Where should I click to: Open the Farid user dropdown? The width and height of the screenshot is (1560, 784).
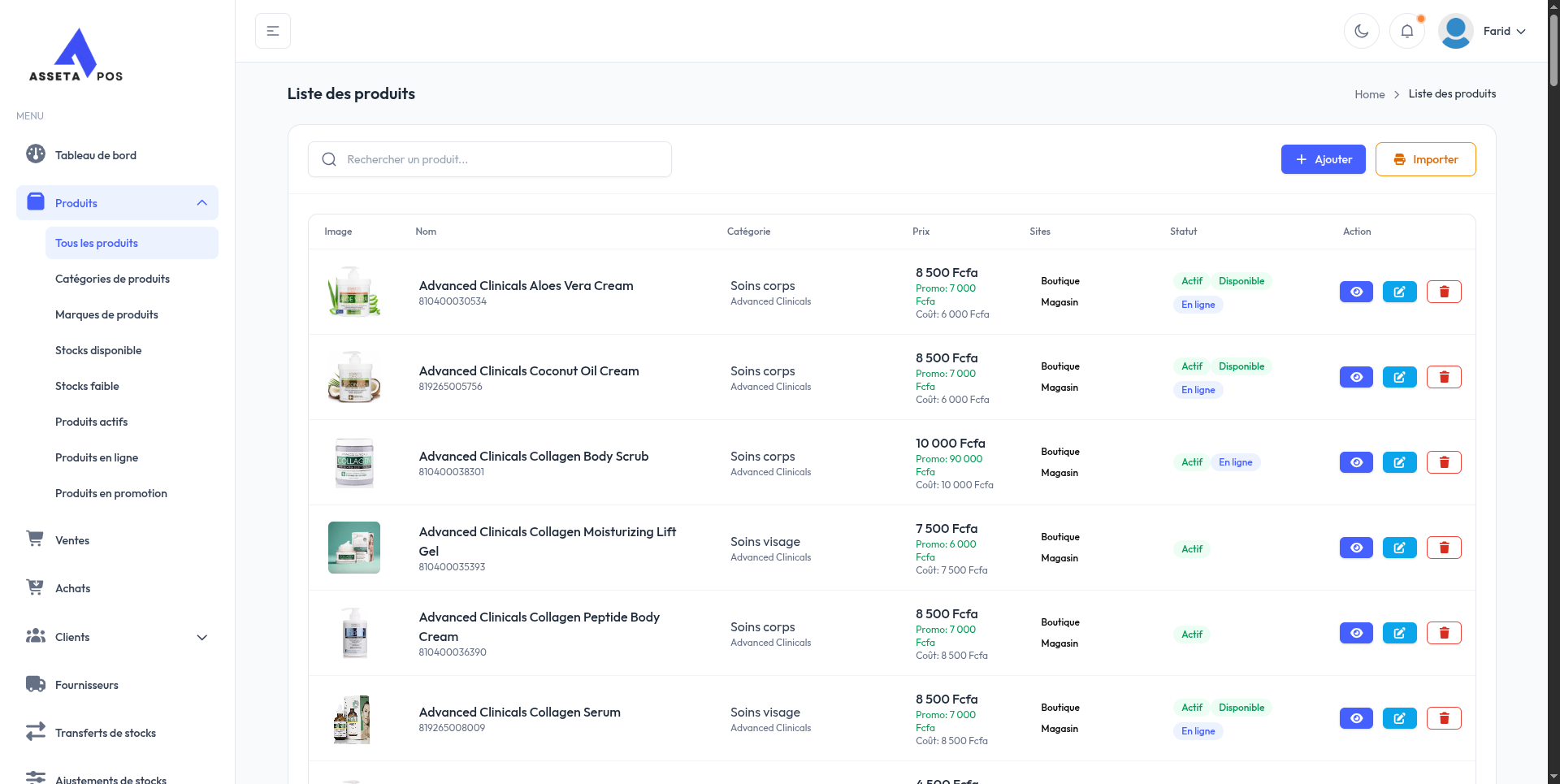tap(1483, 31)
